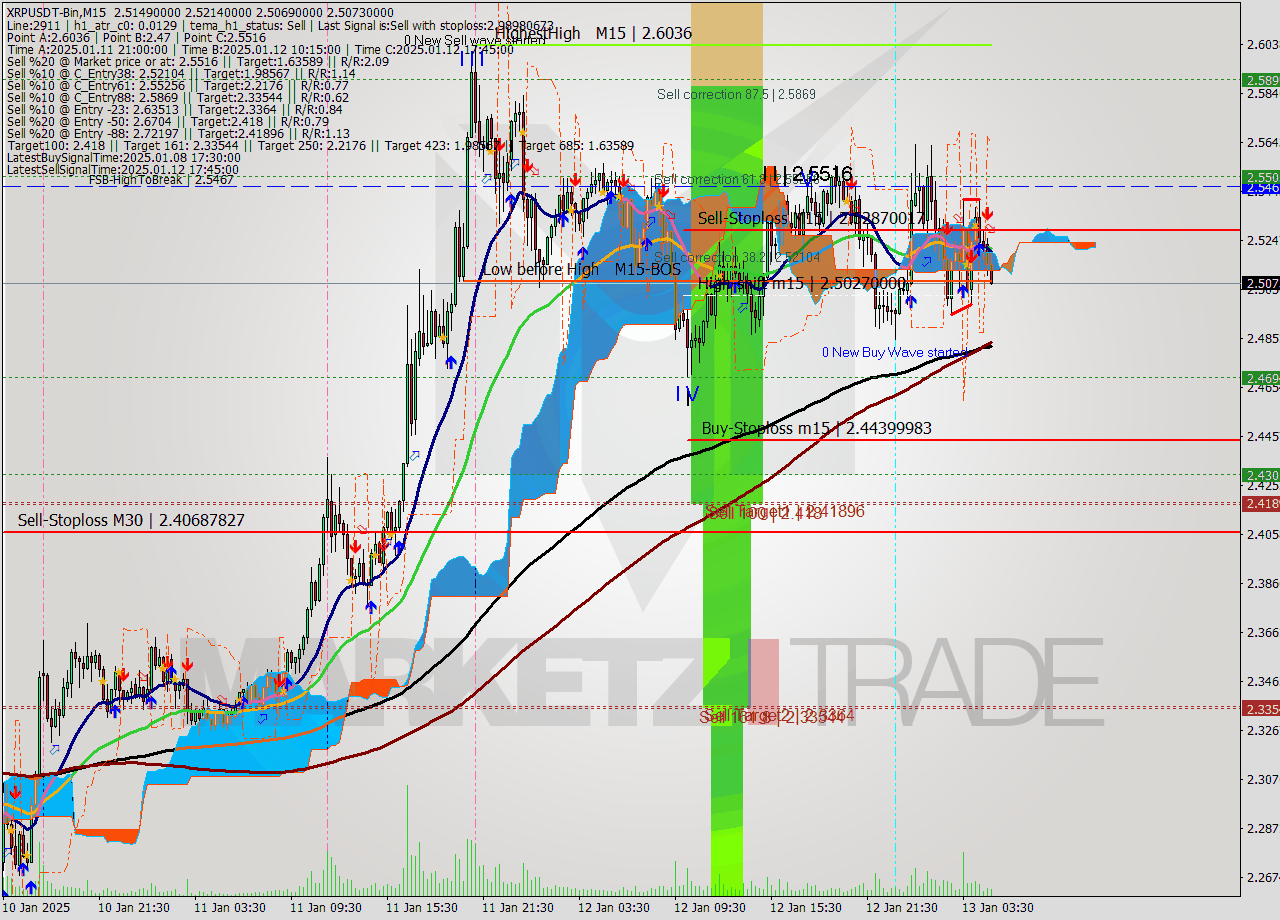Click the 12 Jan 03:30 time label
The image size is (1280, 920).
click(614, 908)
